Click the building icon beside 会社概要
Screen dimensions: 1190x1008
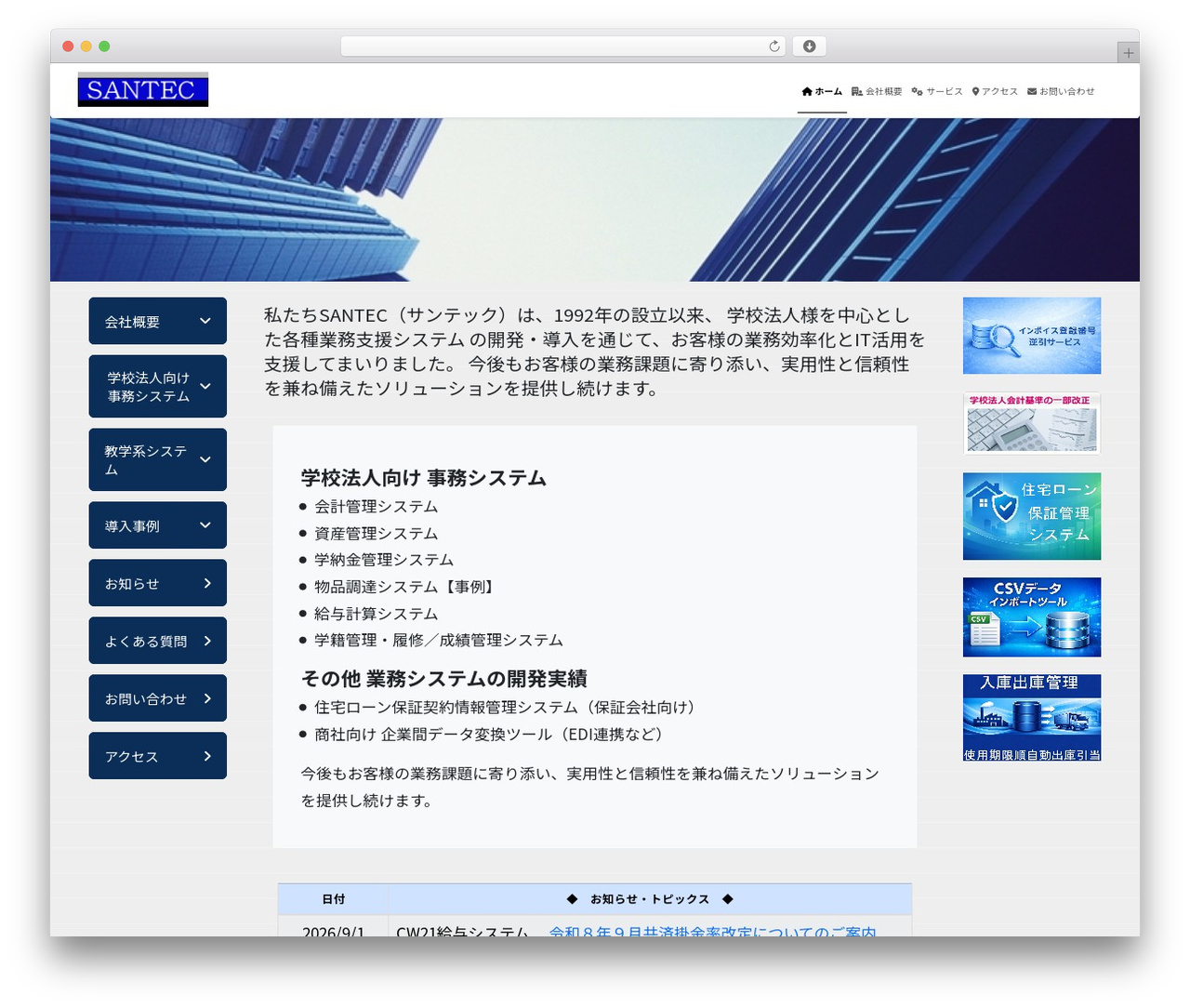pyautogui.click(x=857, y=91)
